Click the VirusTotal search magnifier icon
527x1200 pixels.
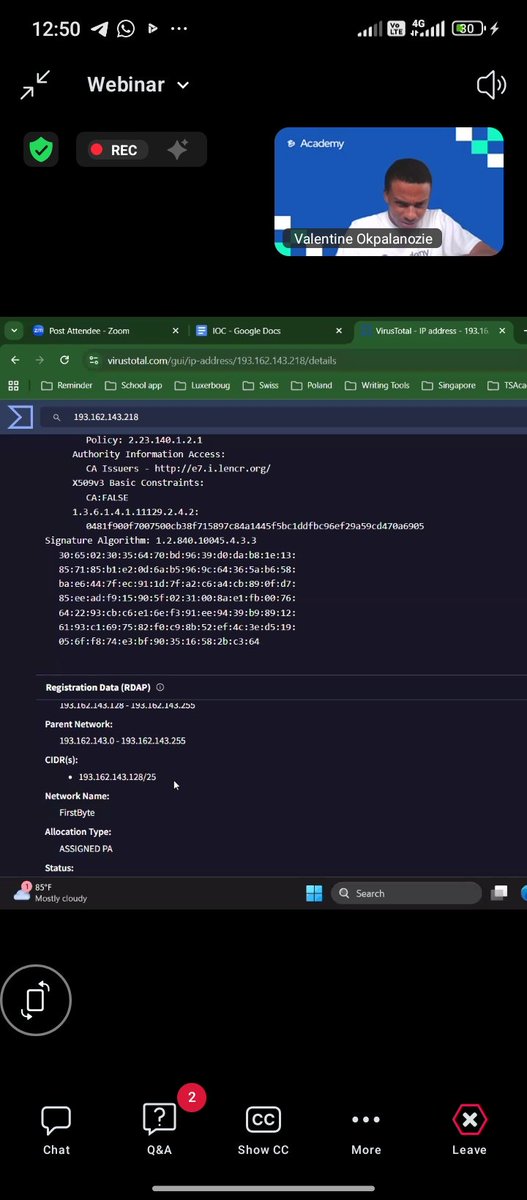tap(57, 417)
